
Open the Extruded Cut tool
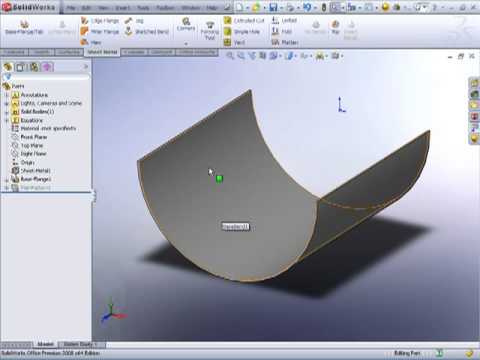click(244, 21)
